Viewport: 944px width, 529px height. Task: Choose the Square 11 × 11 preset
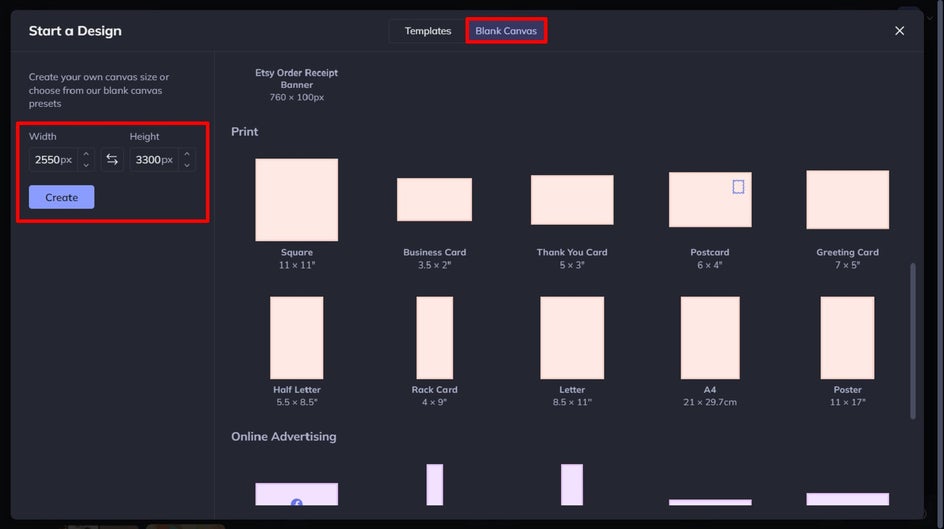296,200
